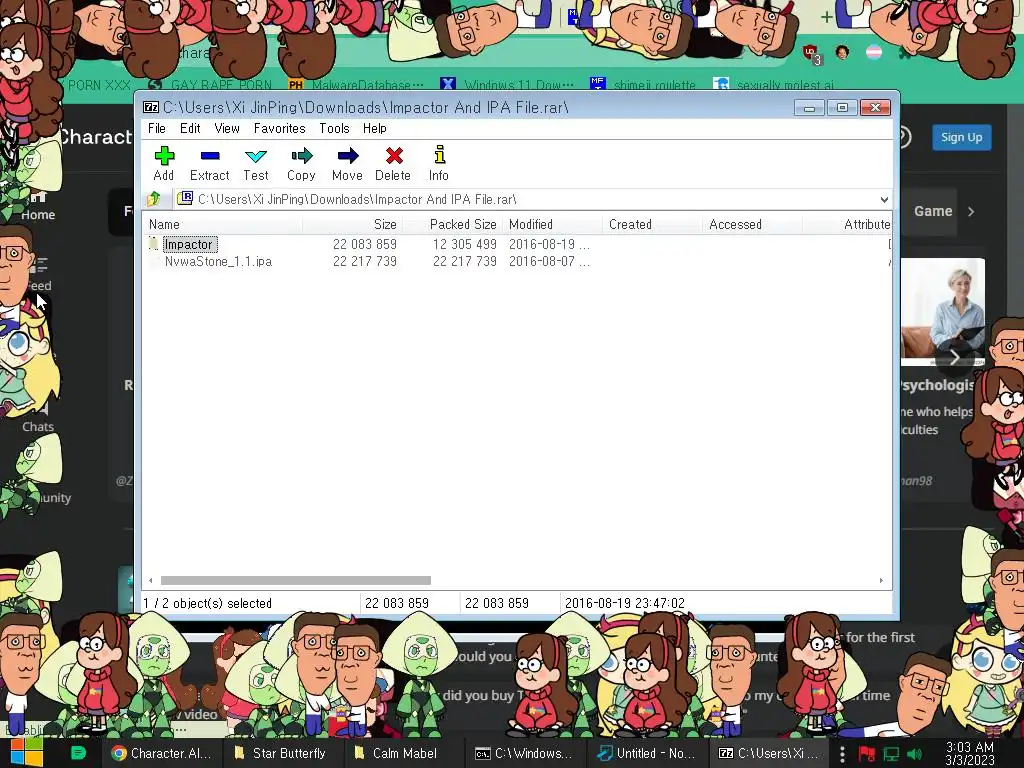
Task: Click the archive path address field
Action: point(526,199)
